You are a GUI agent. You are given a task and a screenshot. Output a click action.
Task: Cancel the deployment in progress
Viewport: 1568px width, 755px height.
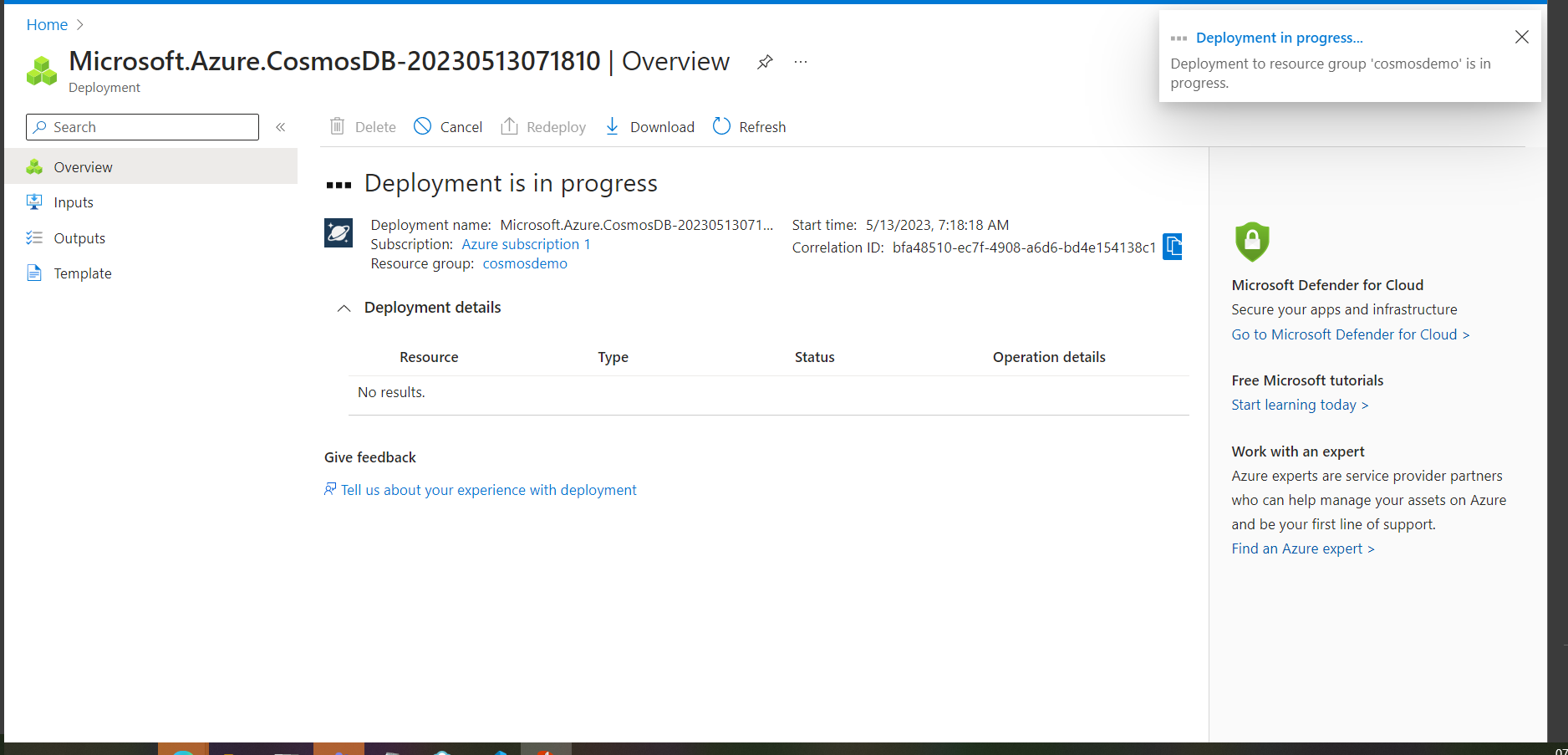(449, 126)
